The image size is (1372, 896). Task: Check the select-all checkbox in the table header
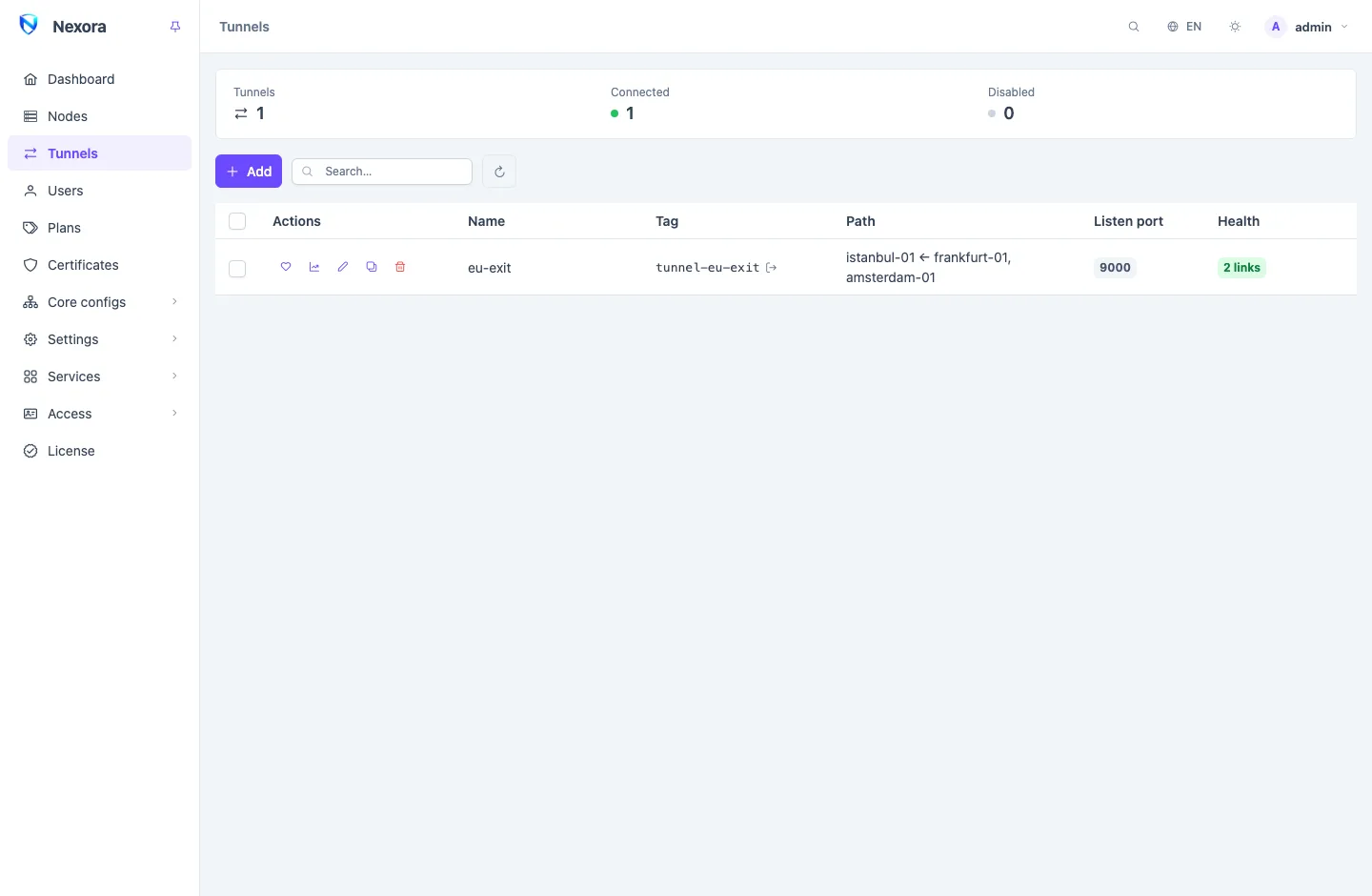(x=237, y=221)
